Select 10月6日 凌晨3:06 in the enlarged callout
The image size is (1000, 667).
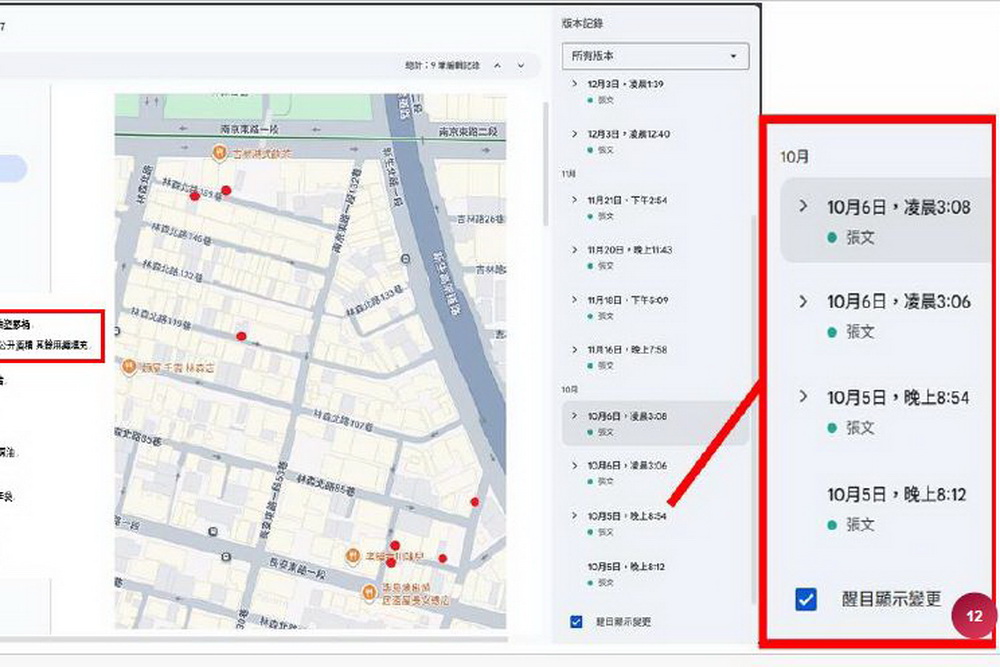(898, 301)
